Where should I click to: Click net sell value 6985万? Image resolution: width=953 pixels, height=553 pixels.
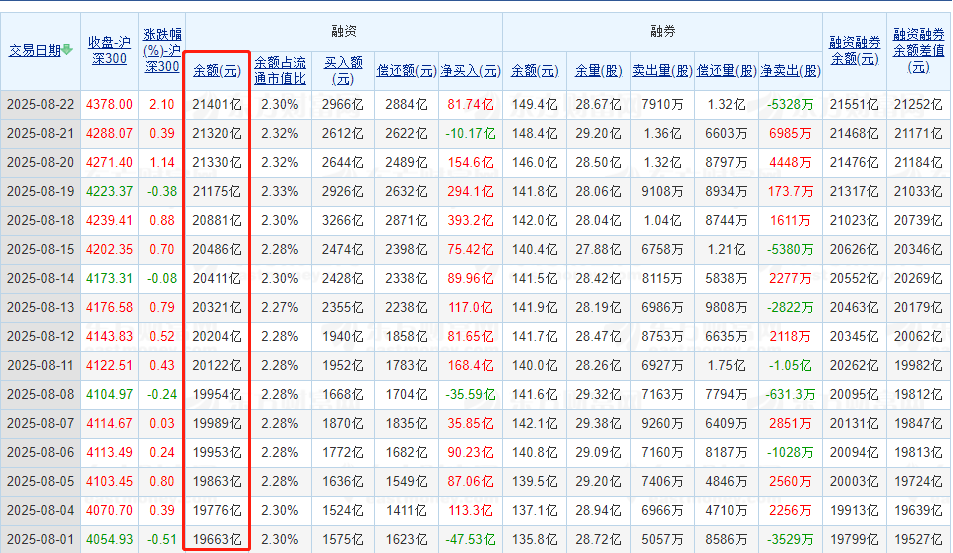pos(791,133)
